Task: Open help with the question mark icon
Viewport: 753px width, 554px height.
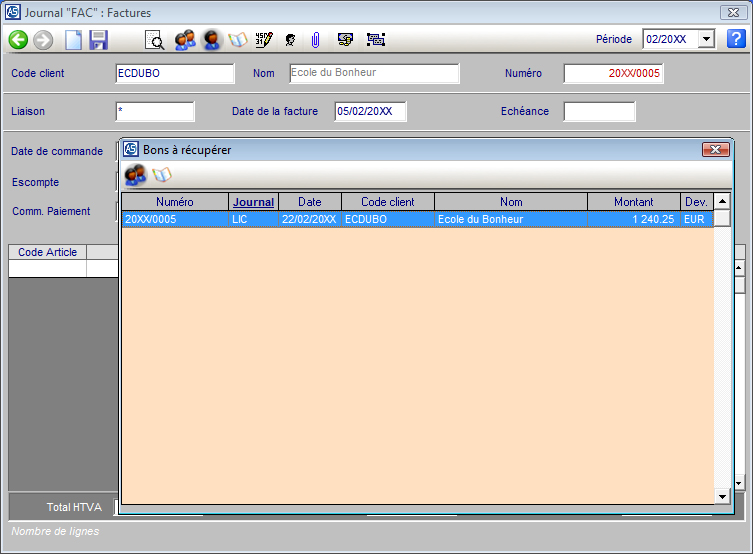Action: (736, 39)
